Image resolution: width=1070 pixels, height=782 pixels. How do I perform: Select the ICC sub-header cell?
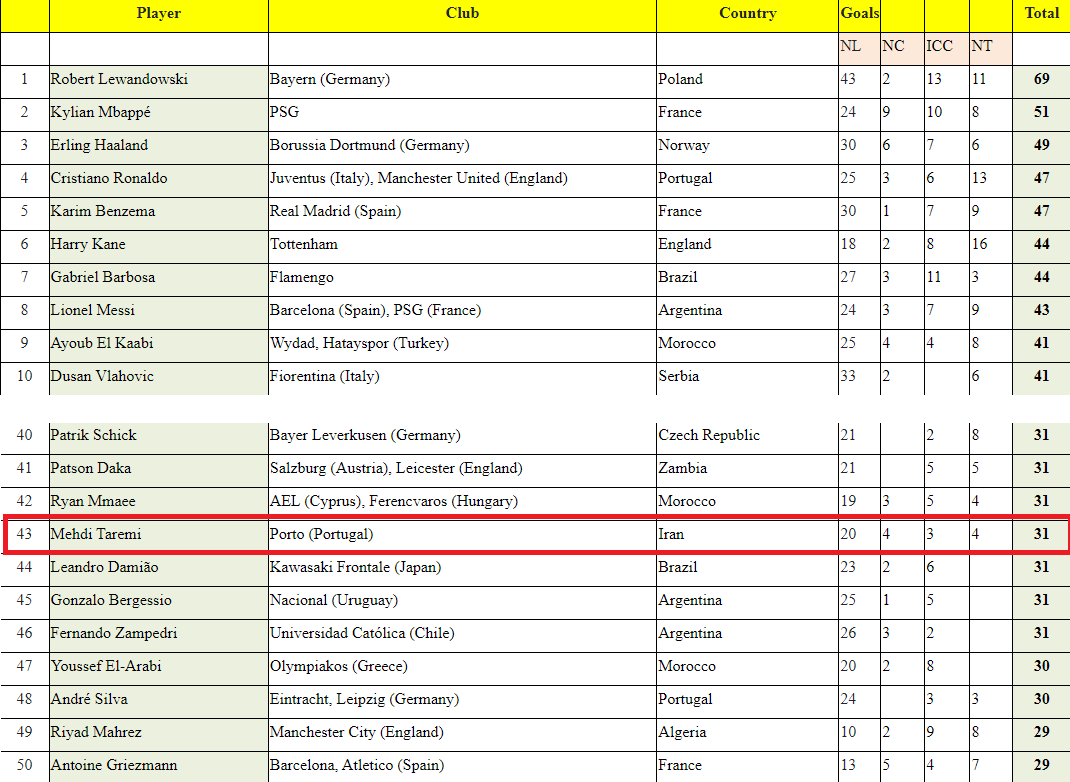(946, 47)
